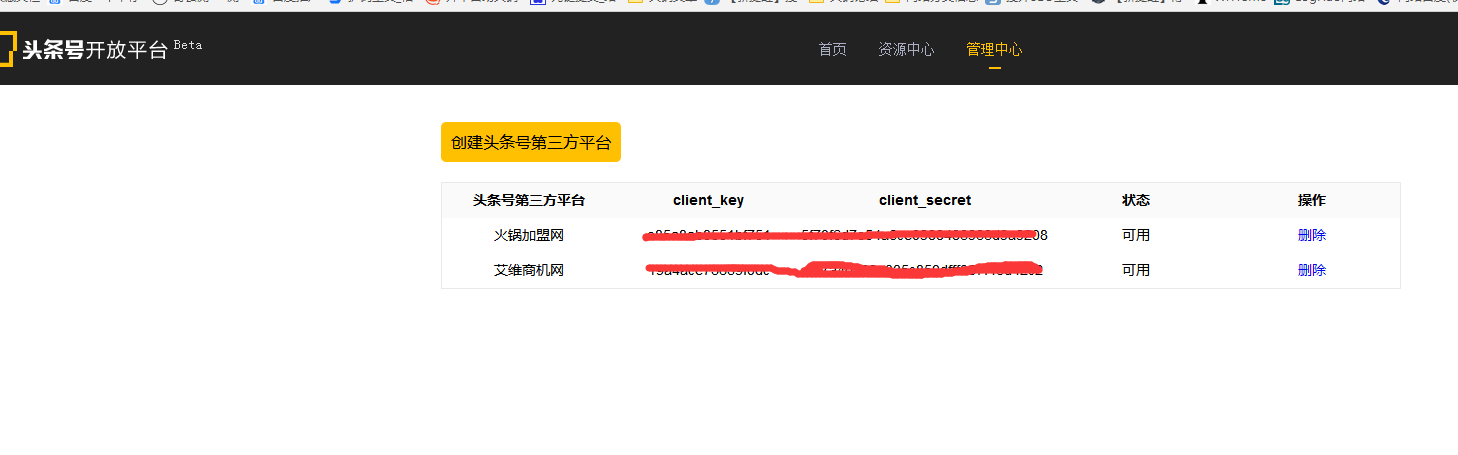Click the client_key column header

[708, 200]
